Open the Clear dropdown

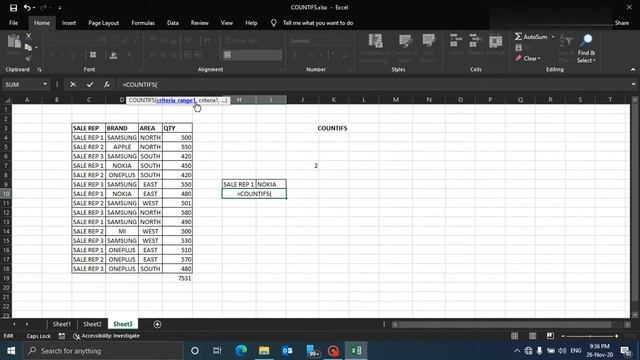coord(528,58)
